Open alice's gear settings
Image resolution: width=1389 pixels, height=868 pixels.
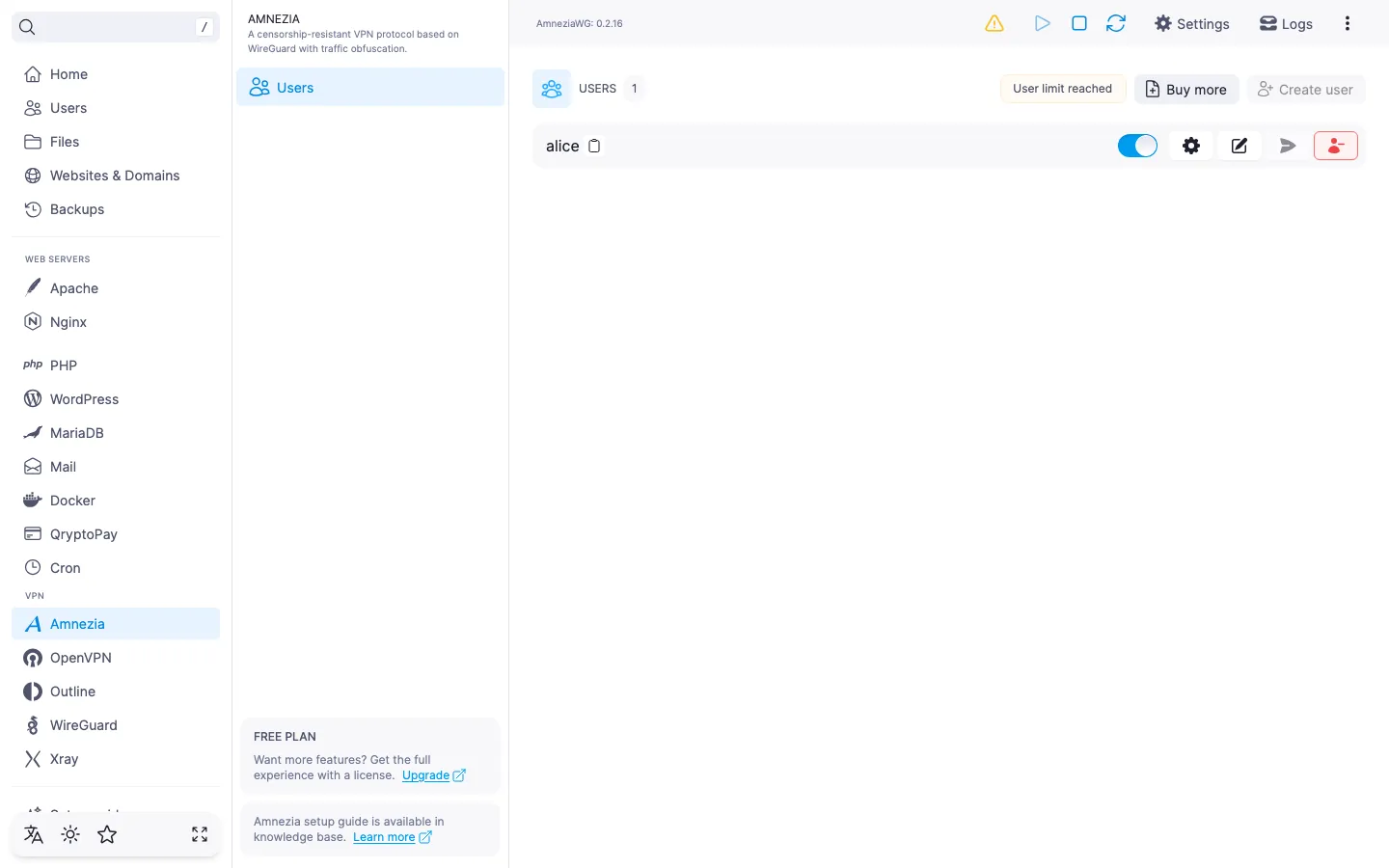point(1191,146)
